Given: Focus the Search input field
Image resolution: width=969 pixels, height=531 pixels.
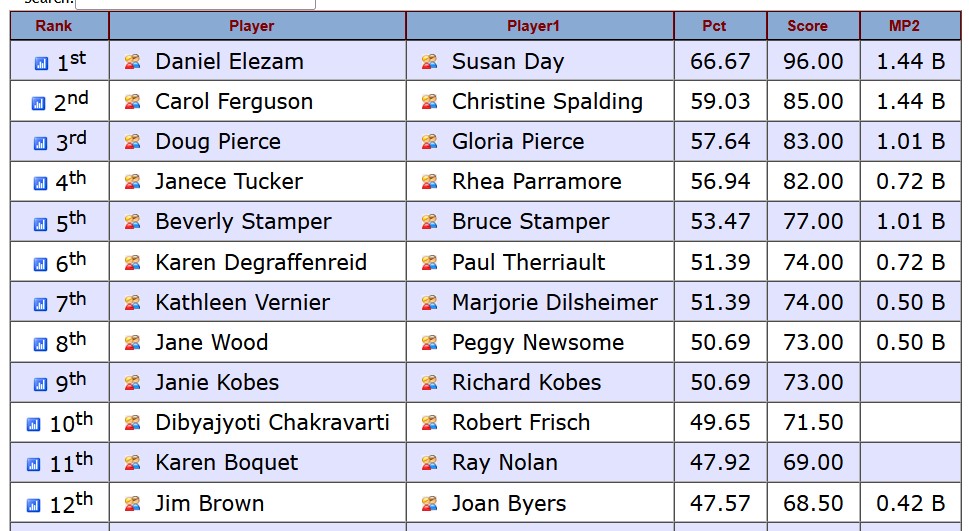Looking at the screenshot, I should tap(195, 4).
